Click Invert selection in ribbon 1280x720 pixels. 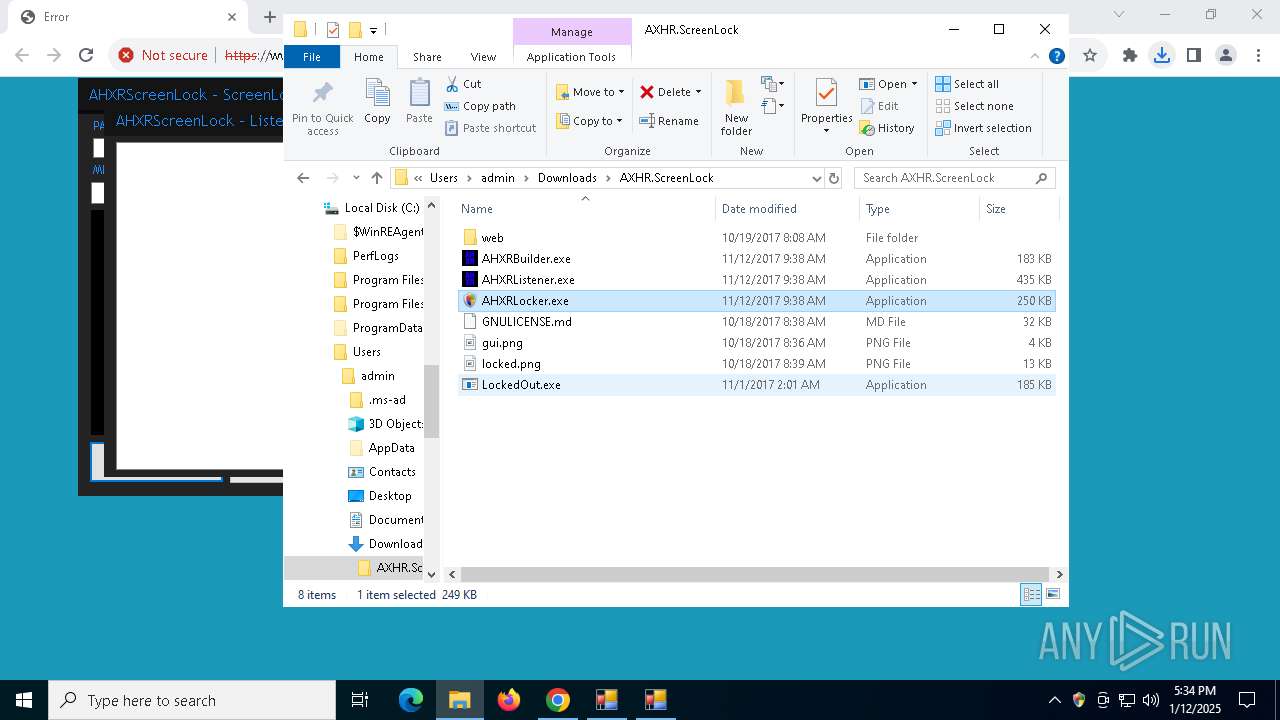[x=983, y=128]
